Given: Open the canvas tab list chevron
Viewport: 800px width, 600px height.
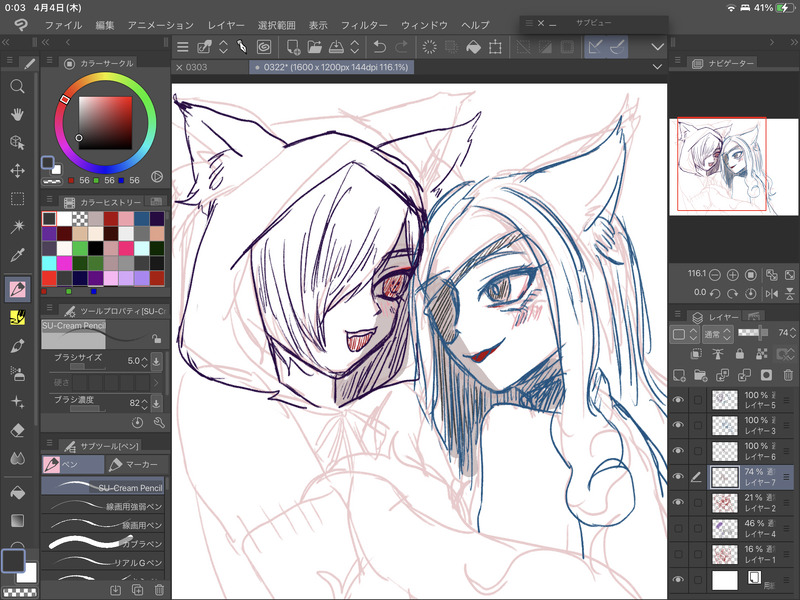Looking at the screenshot, I should [657, 67].
